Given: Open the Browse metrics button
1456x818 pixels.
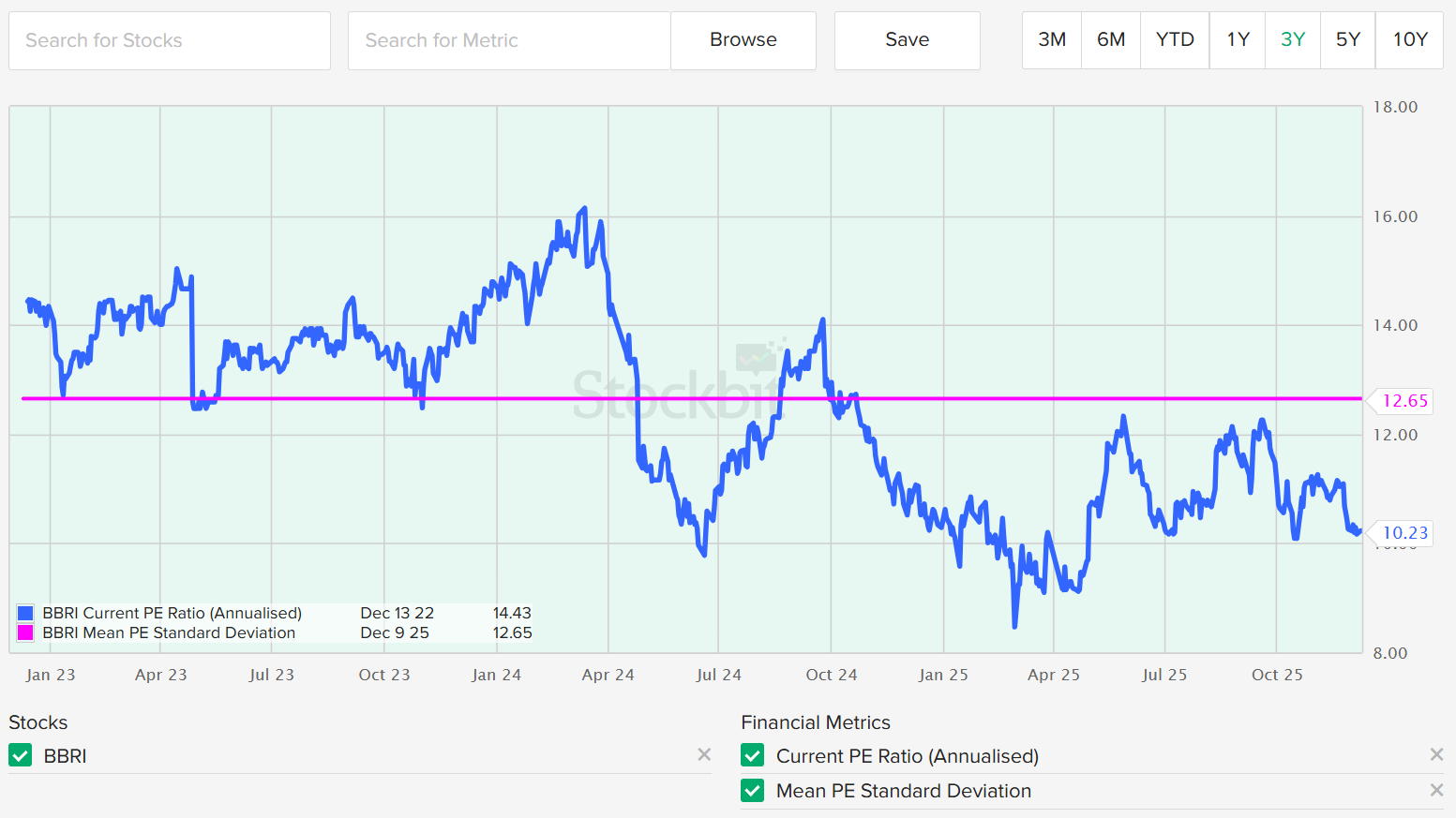Looking at the screenshot, I should (743, 39).
